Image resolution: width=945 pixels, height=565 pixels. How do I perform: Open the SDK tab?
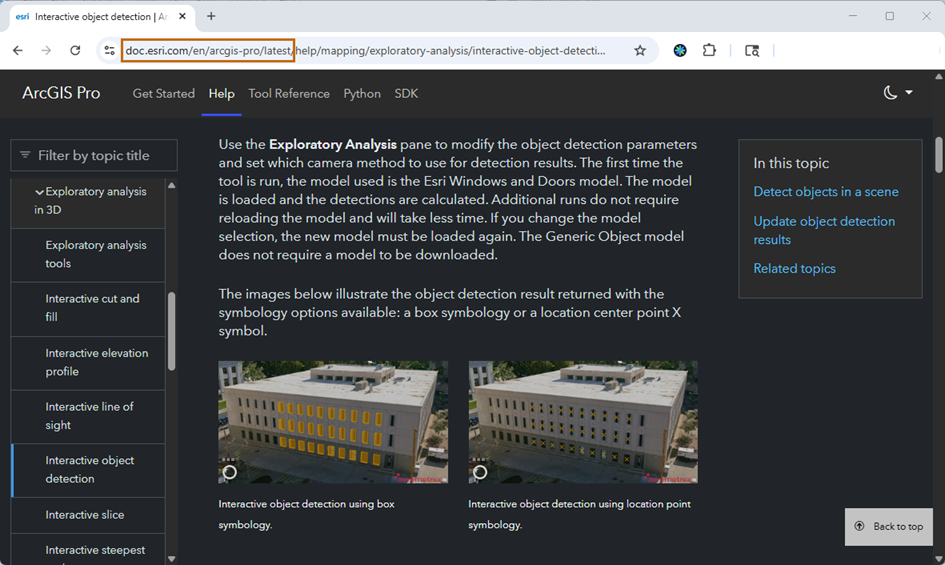[406, 93]
